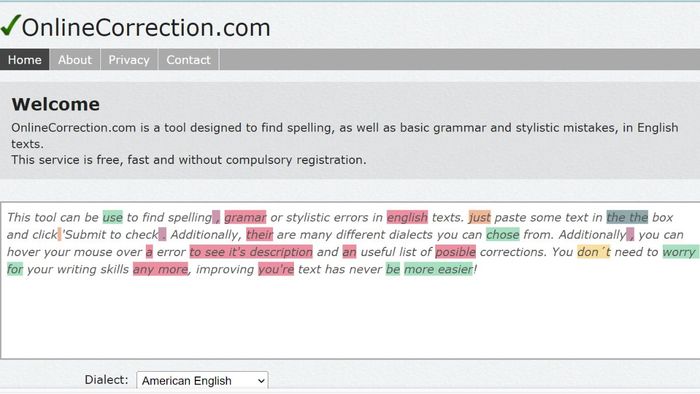Click the misspelled word 'gramar'
The width and height of the screenshot is (700, 394).
click(245, 217)
